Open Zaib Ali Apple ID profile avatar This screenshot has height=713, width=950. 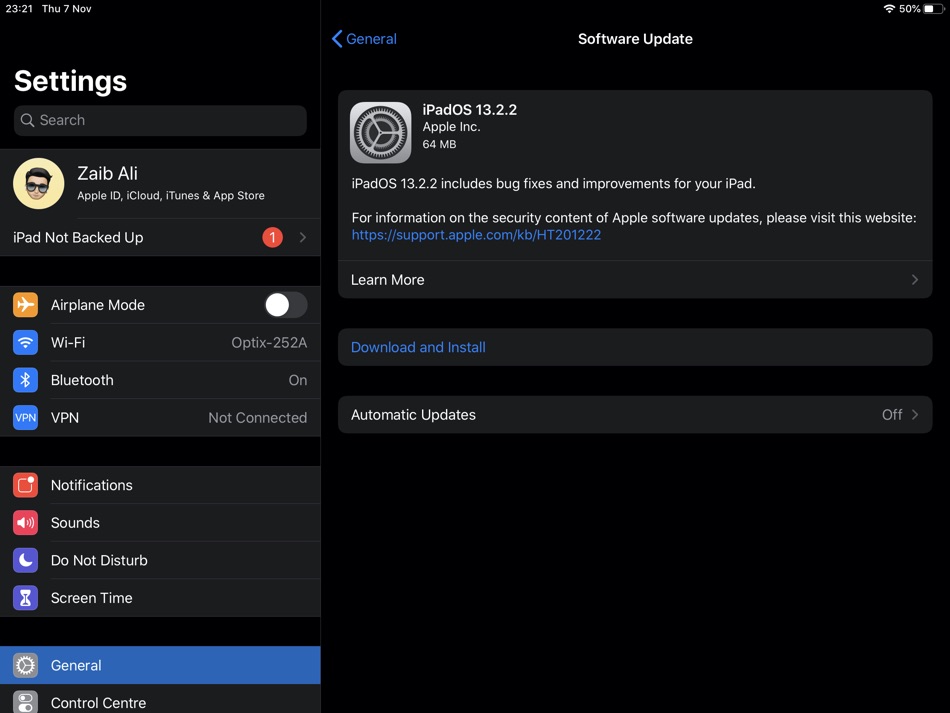pyautogui.click(x=39, y=184)
